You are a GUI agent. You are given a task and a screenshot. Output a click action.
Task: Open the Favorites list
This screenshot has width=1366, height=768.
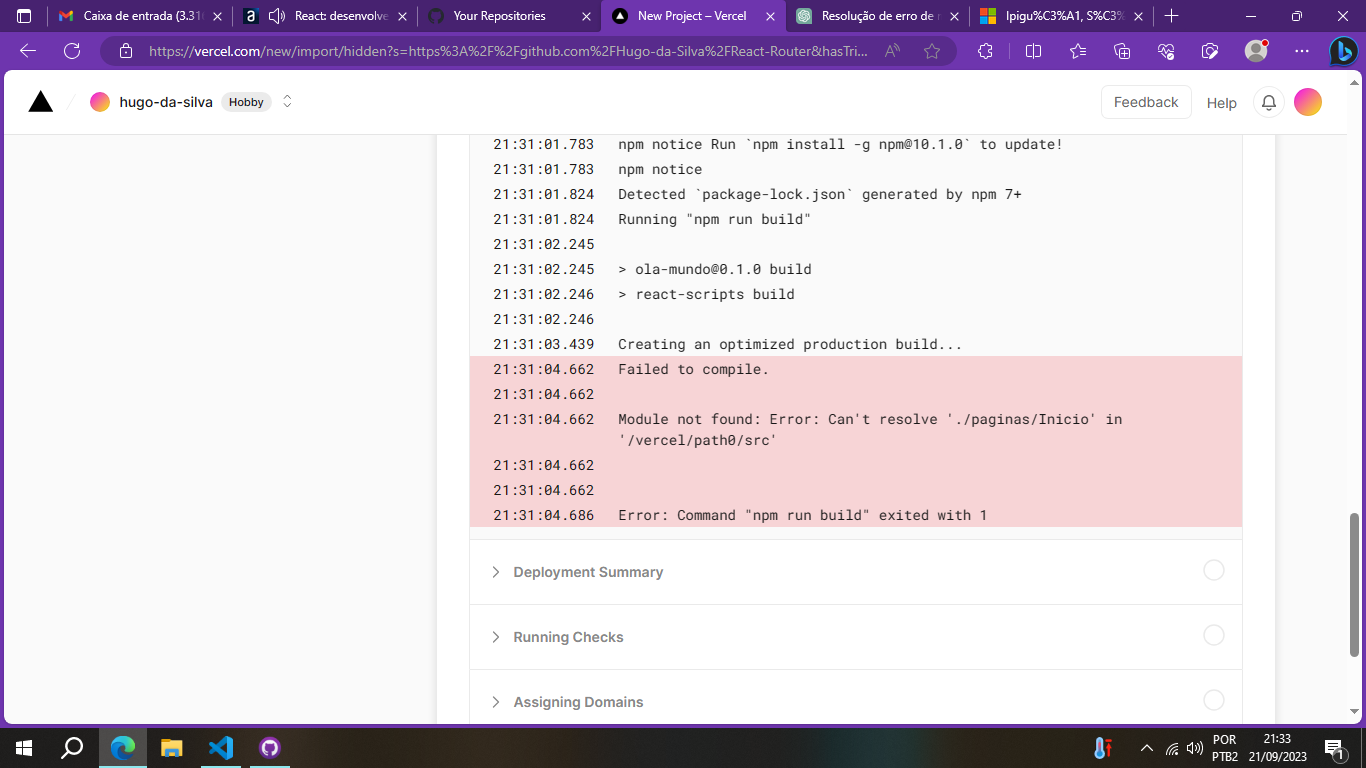(1078, 51)
